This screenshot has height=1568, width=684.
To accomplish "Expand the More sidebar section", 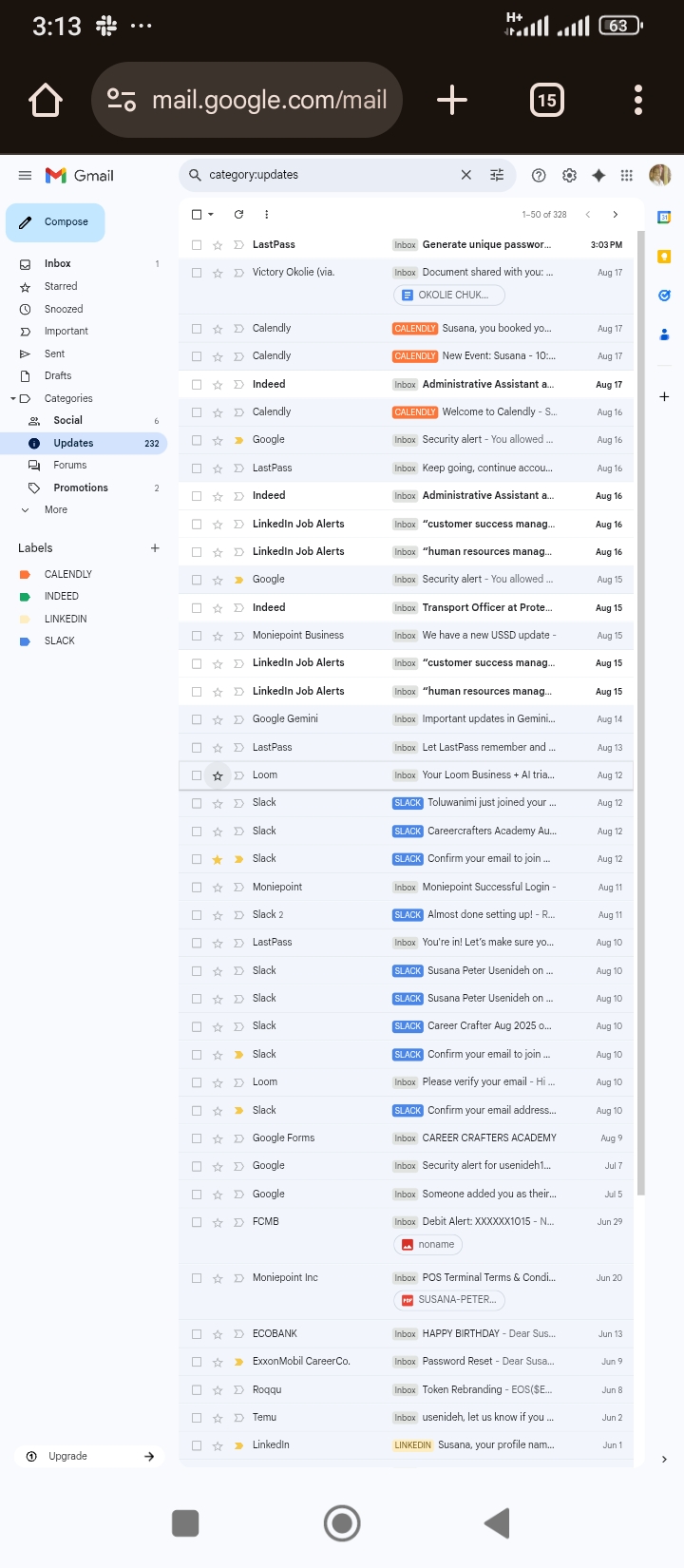I will [x=55, y=510].
